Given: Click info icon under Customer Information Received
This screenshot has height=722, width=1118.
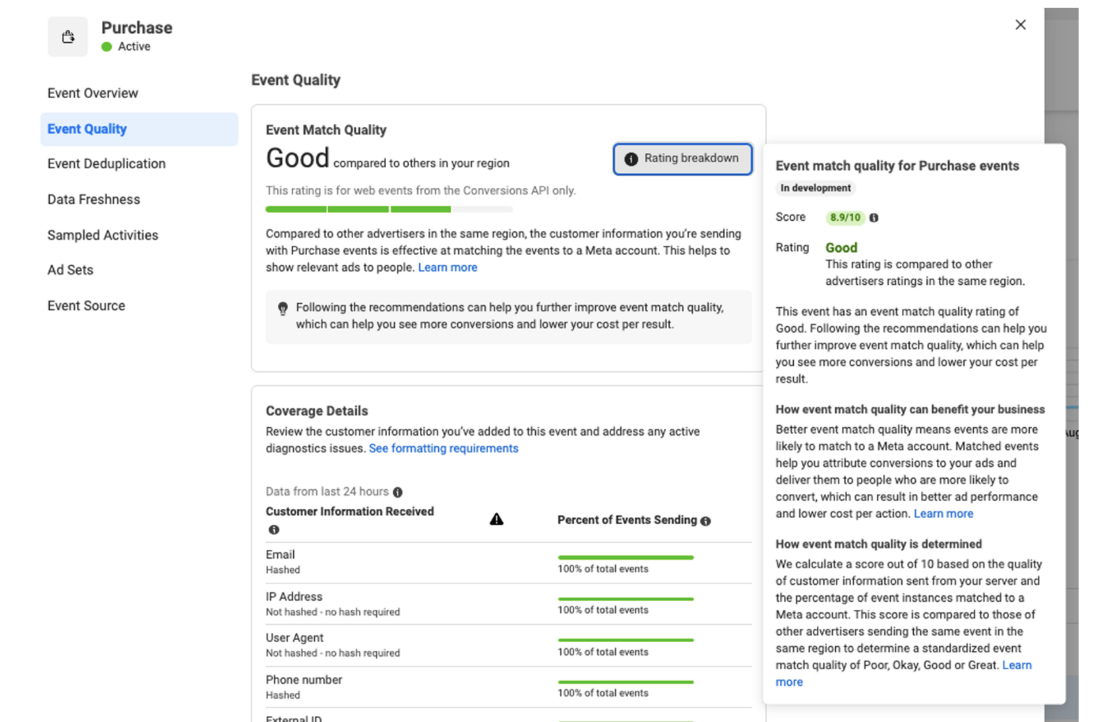Looking at the screenshot, I should 274,530.
